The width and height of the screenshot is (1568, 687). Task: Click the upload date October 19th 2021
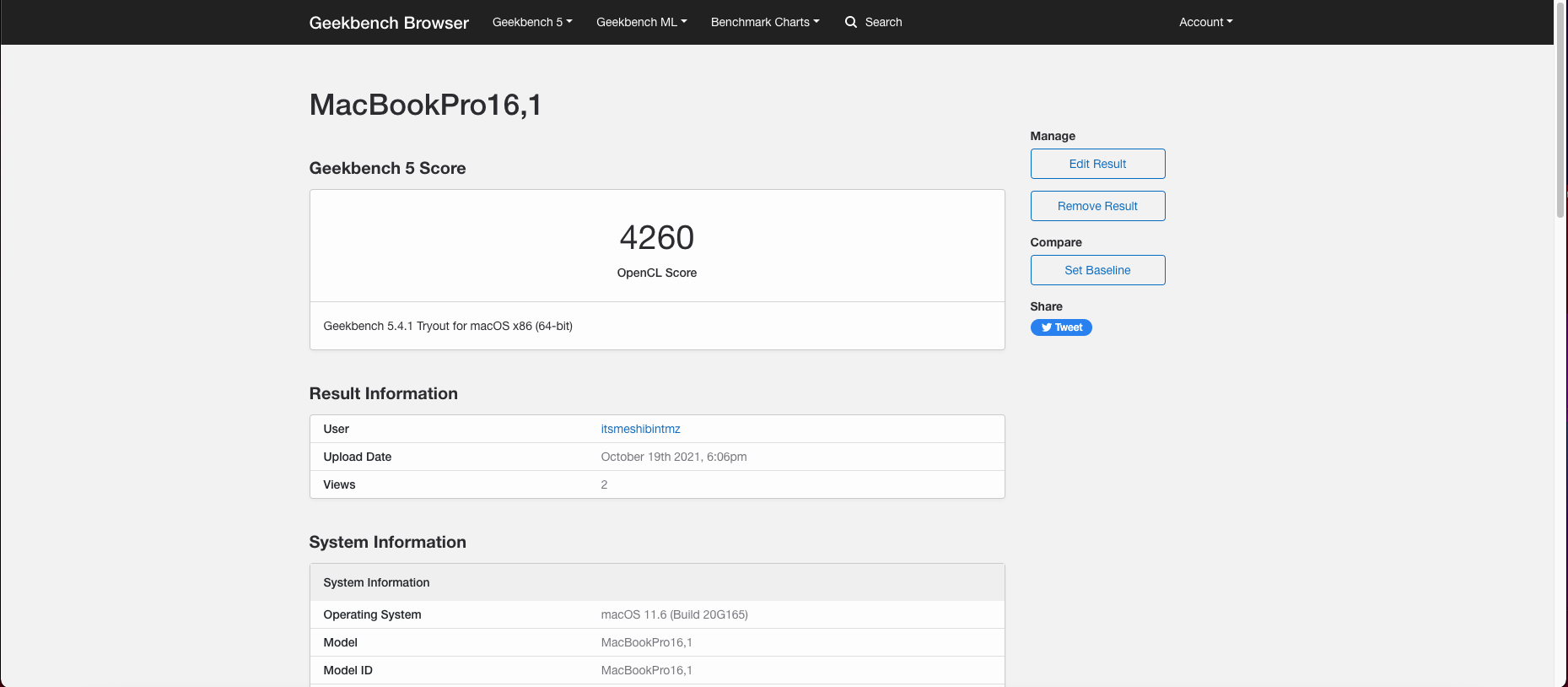click(674, 457)
